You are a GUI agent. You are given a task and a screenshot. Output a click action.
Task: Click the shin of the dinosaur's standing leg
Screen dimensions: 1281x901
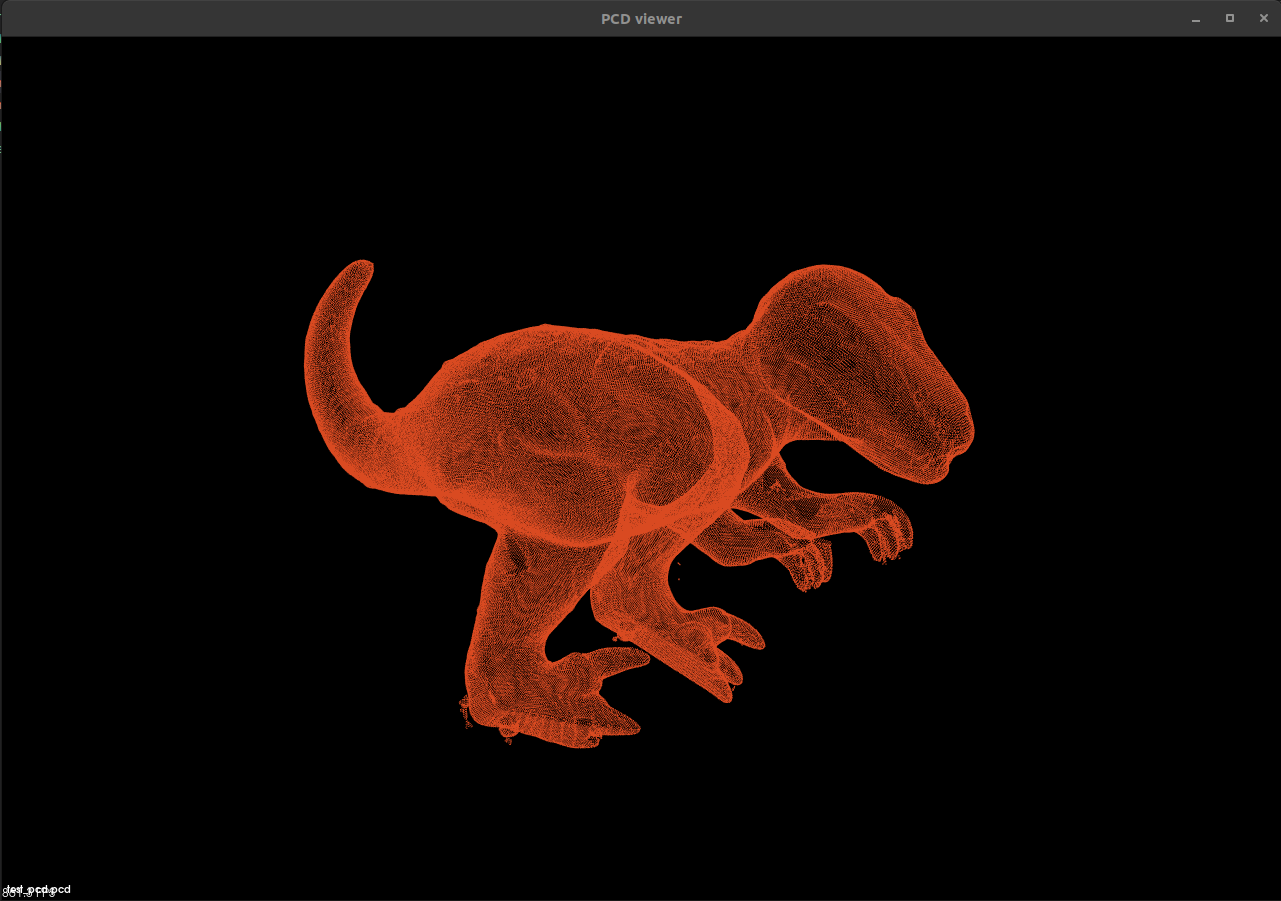(x=510, y=610)
